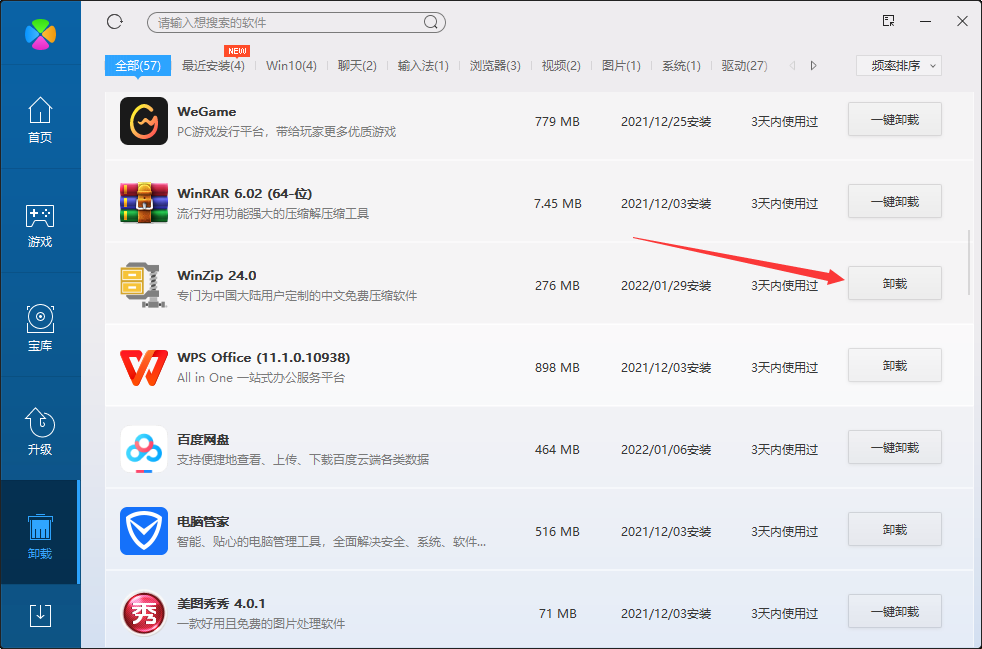
Task: Switch to 系统(1) tab
Action: pos(681,66)
